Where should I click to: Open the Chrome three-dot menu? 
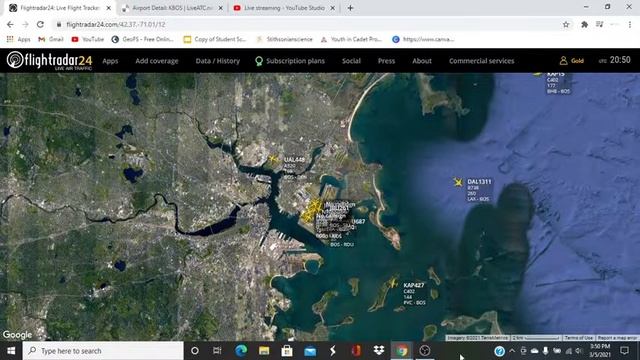(x=630, y=24)
